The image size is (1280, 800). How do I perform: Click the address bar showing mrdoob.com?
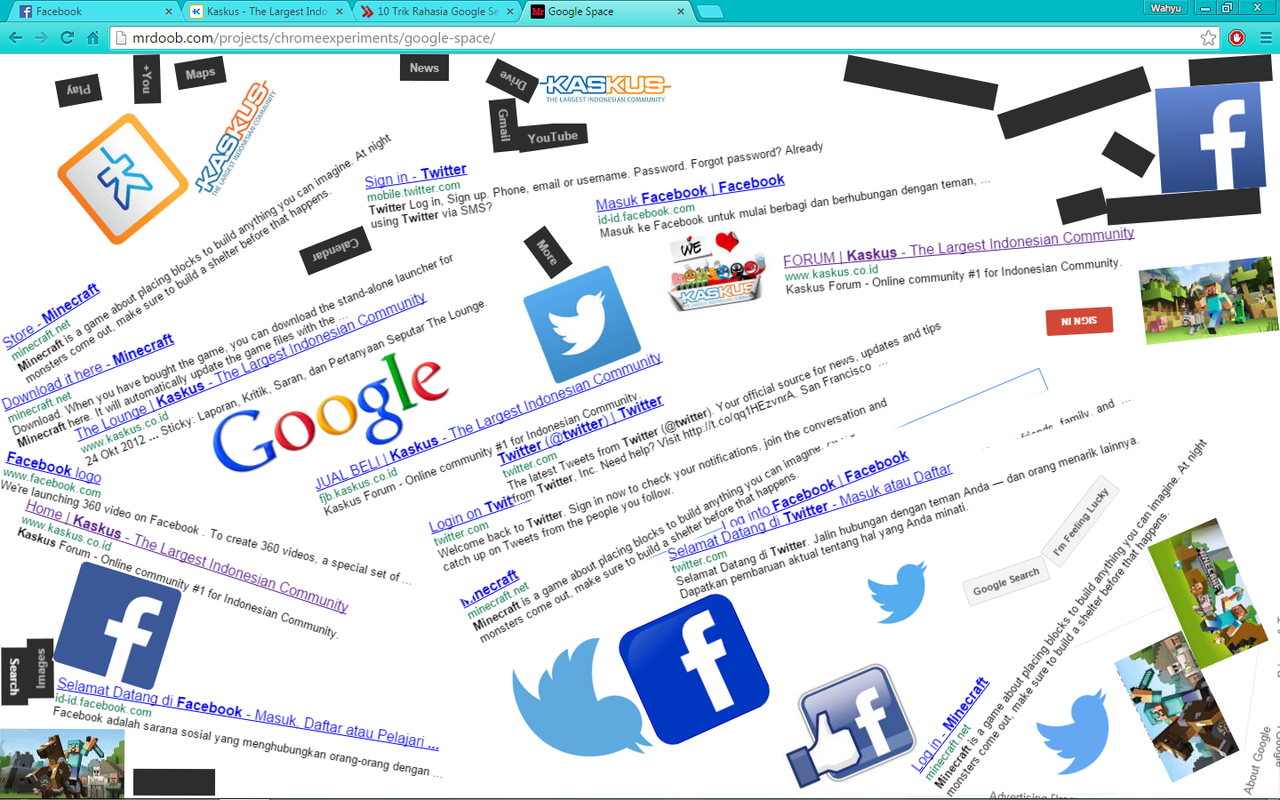point(655,38)
